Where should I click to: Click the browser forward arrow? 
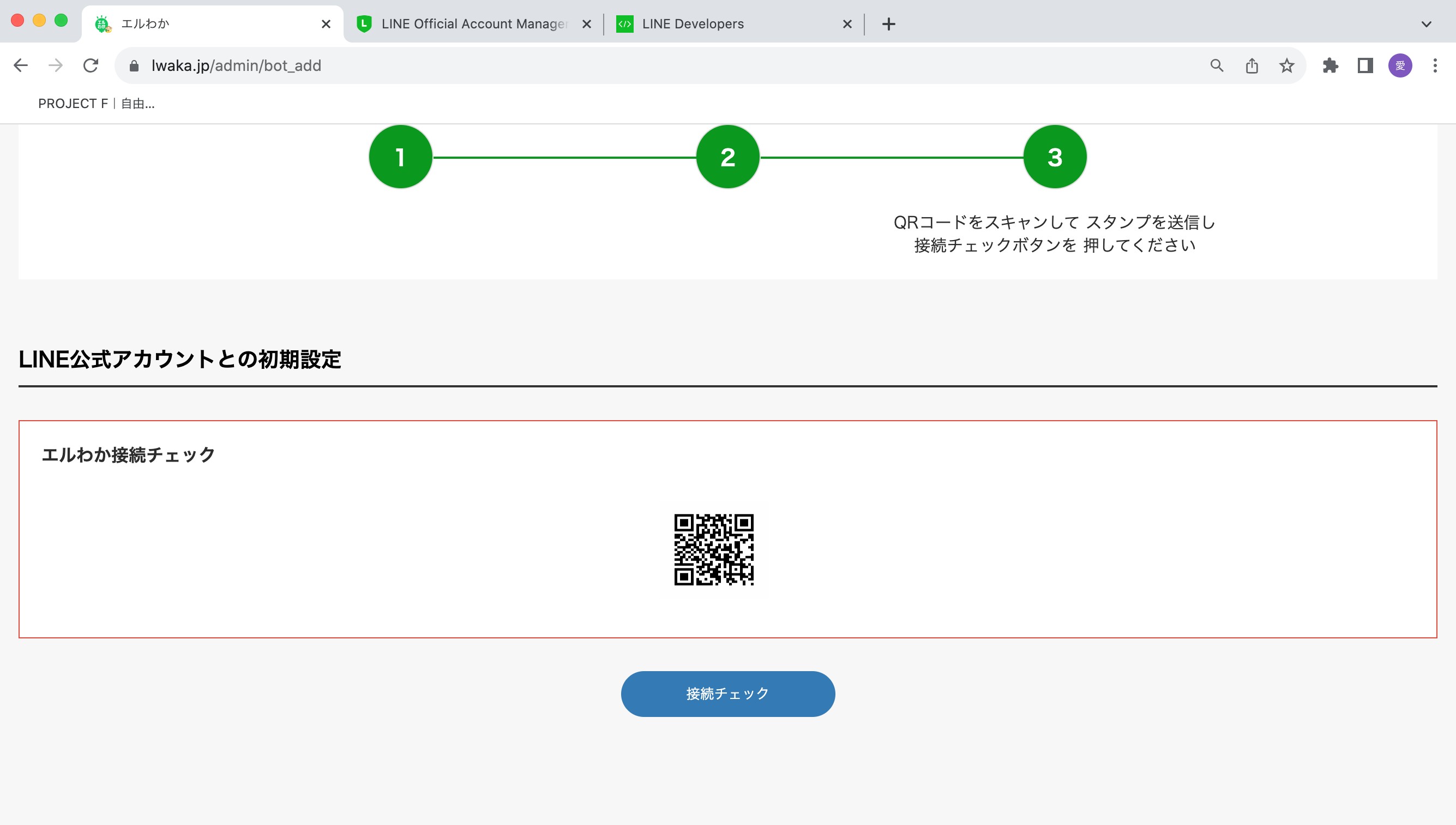point(56,65)
